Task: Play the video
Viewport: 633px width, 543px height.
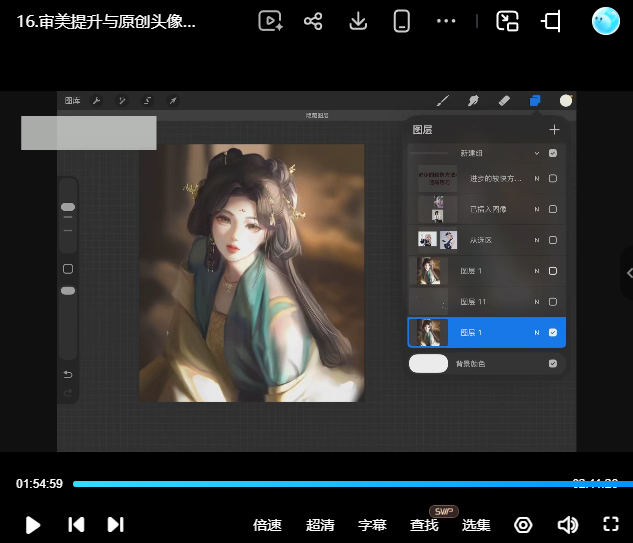Action: (x=33, y=525)
